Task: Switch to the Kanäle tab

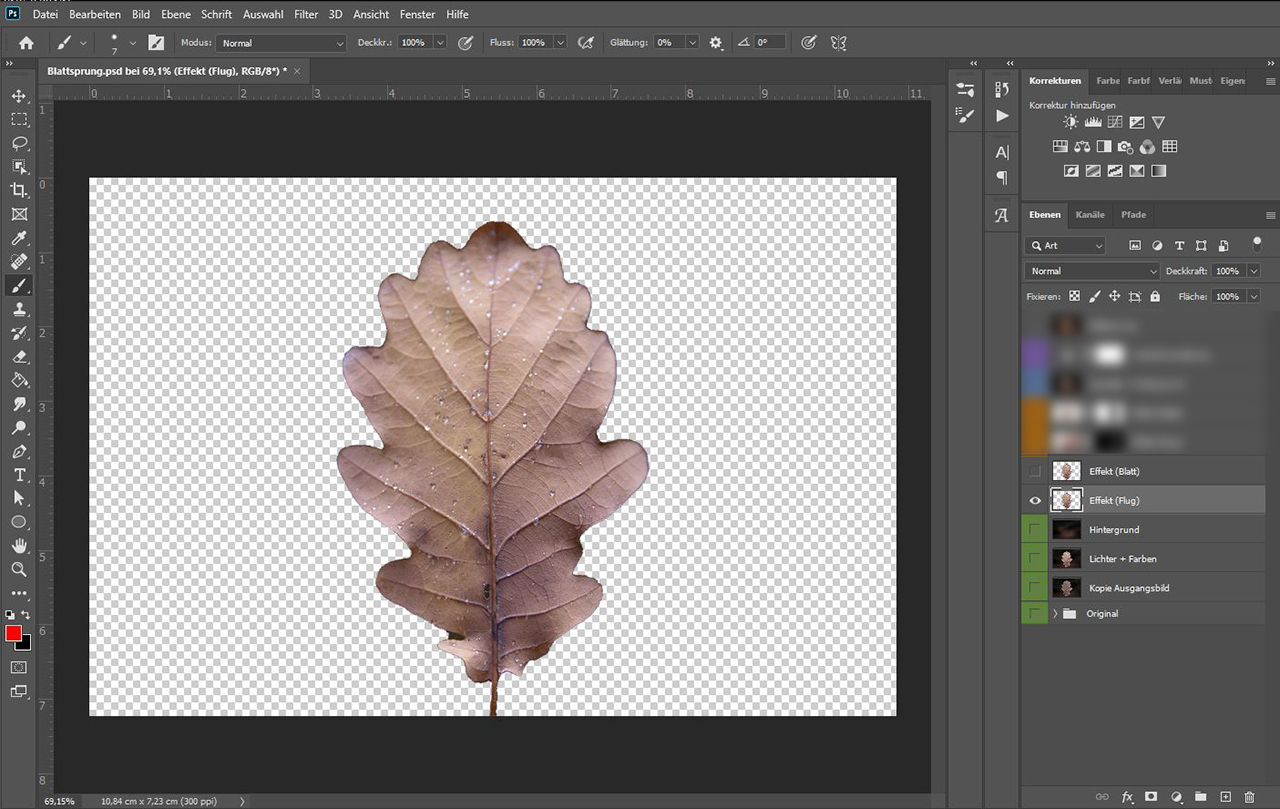Action: (x=1090, y=214)
